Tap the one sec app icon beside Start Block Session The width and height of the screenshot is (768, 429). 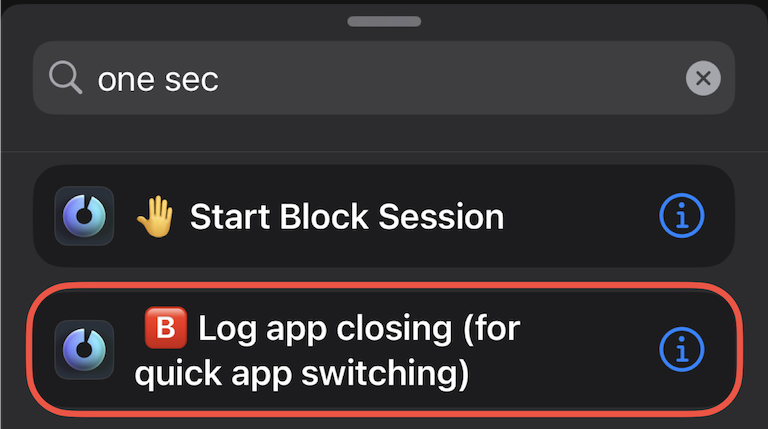[84, 215]
